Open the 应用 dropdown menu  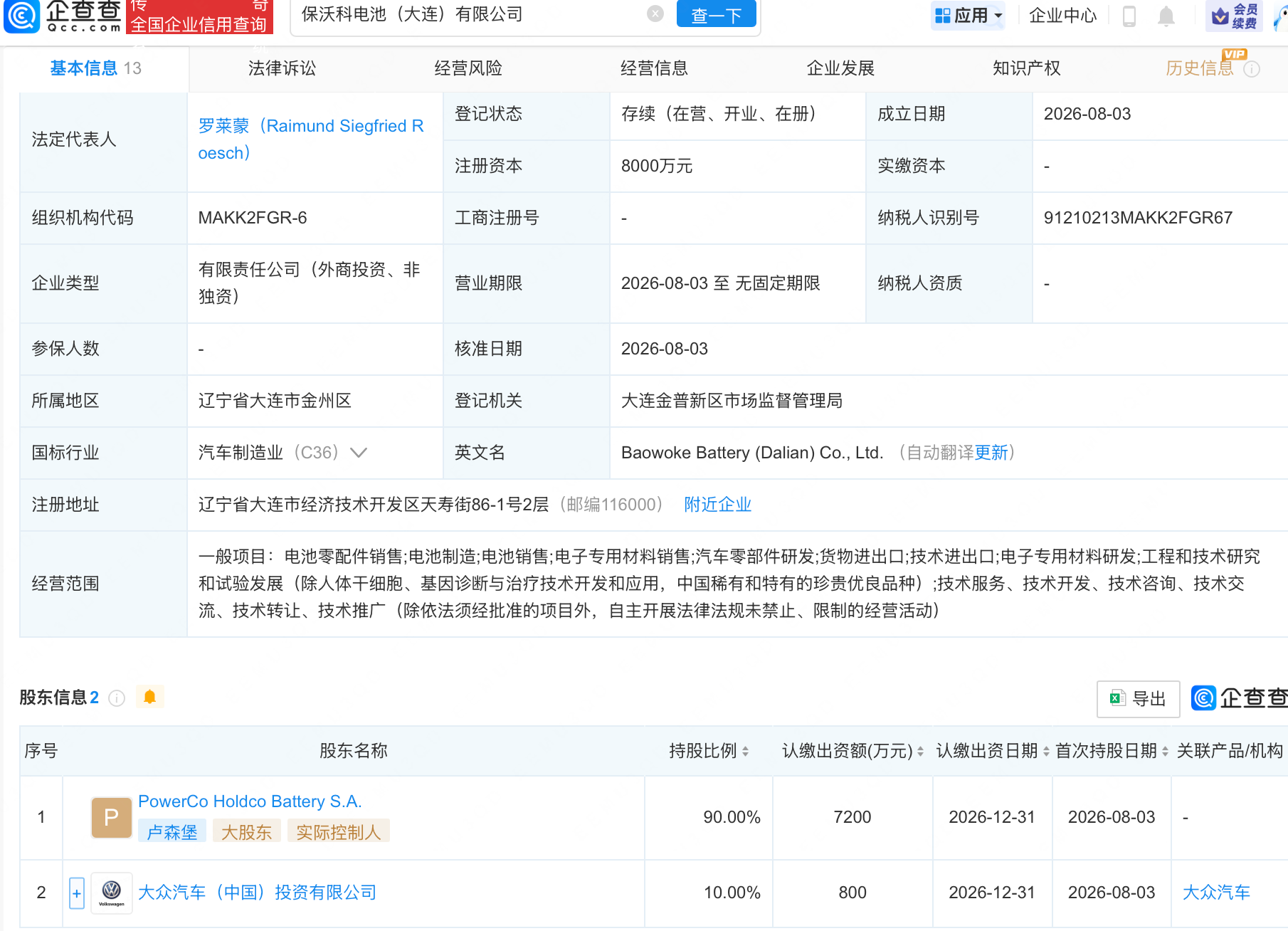coord(968,16)
